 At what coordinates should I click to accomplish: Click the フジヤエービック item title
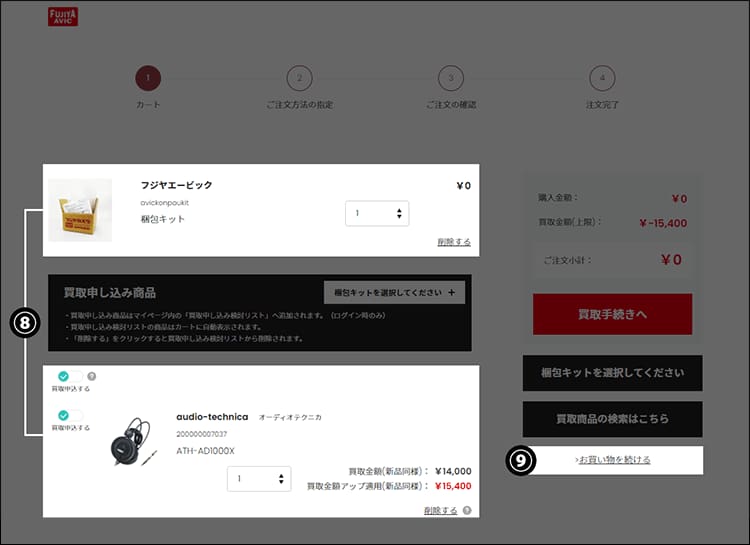point(176,185)
